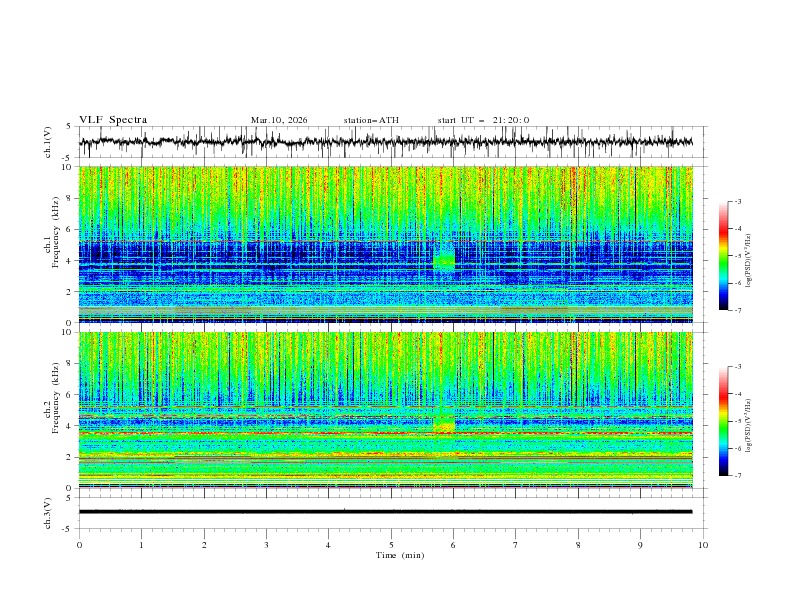The image size is (792, 612).
Task: Click the "-5" tick on the upper colorbar
Action: pyautogui.click(x=737, y=256)
